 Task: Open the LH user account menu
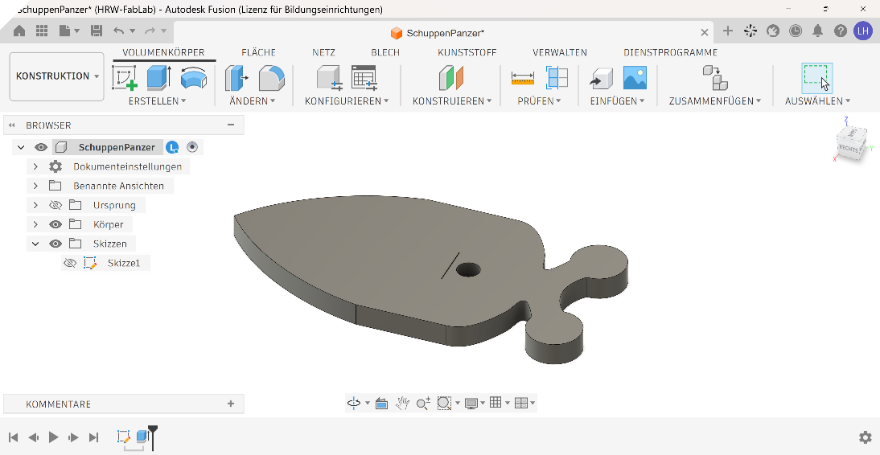coord(863,31)
